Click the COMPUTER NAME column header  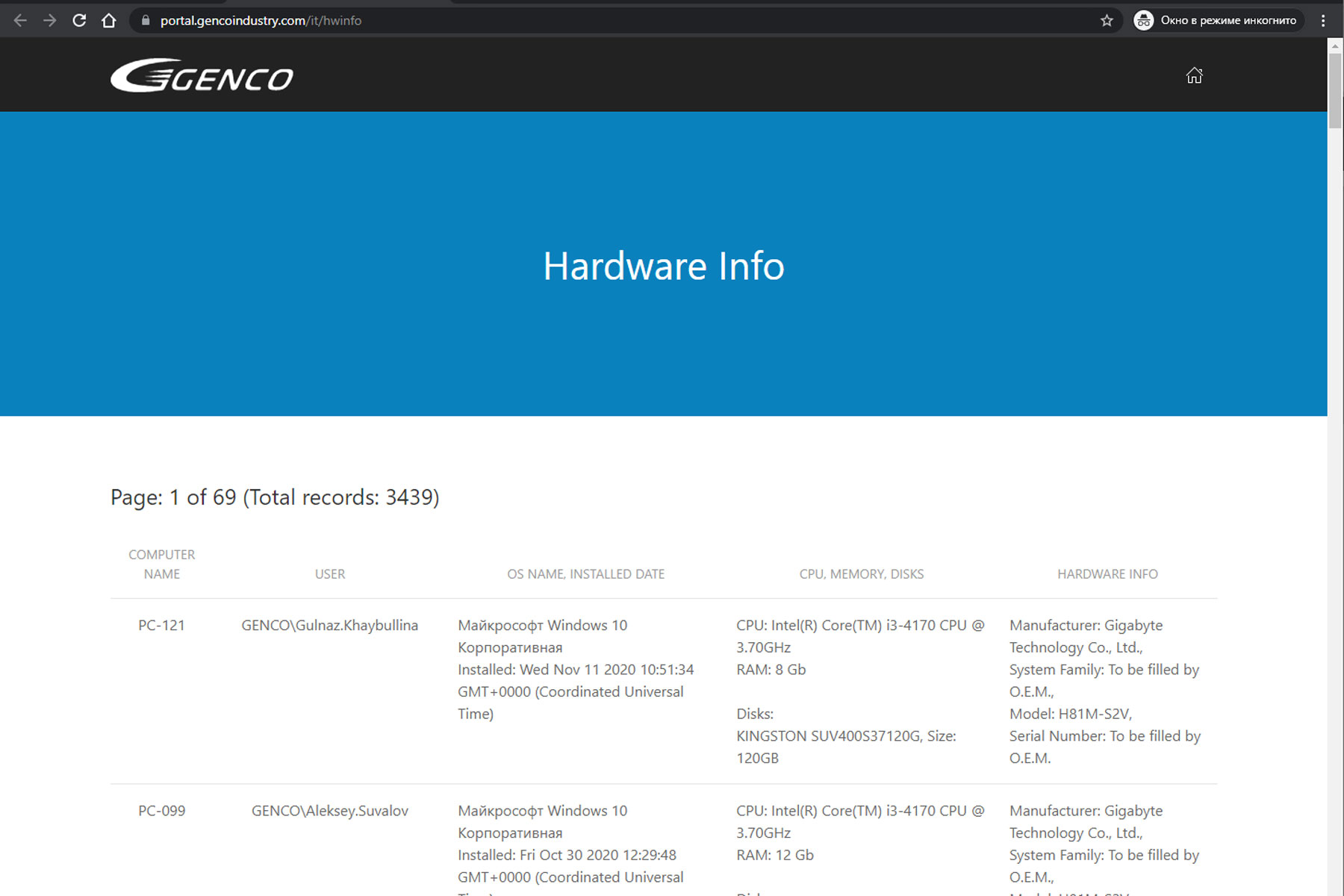click(161, 564)
